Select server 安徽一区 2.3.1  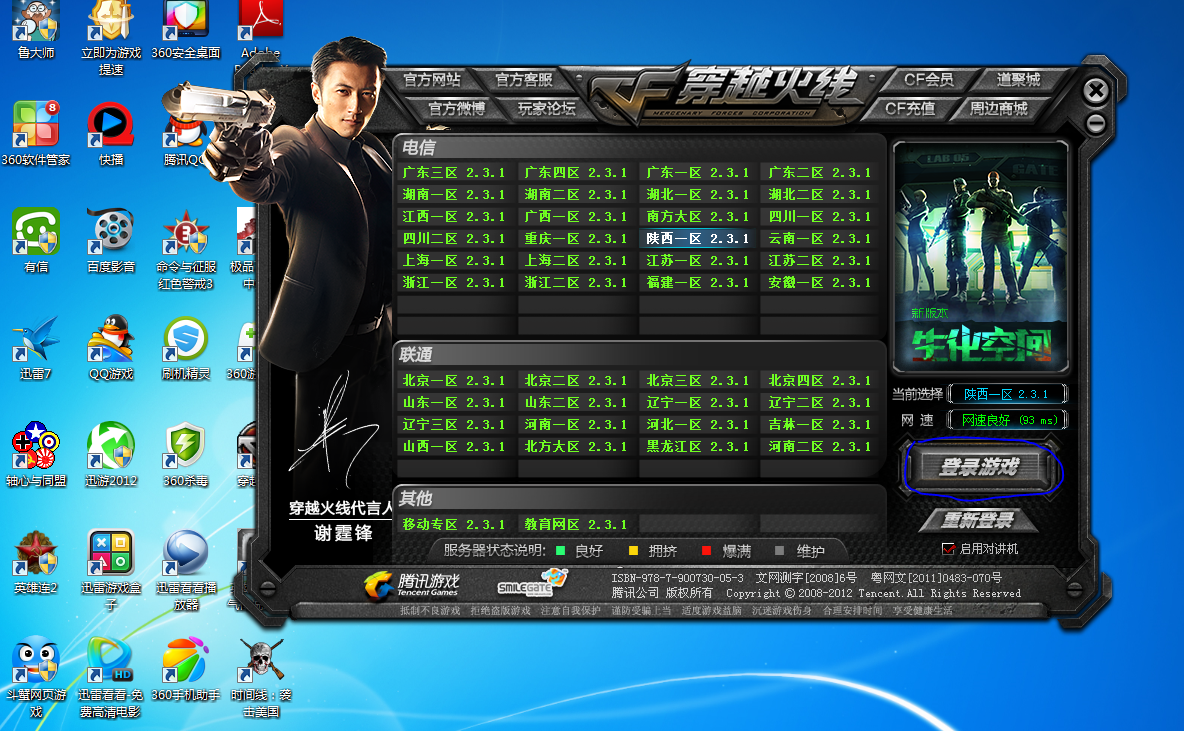pos(820,282)
